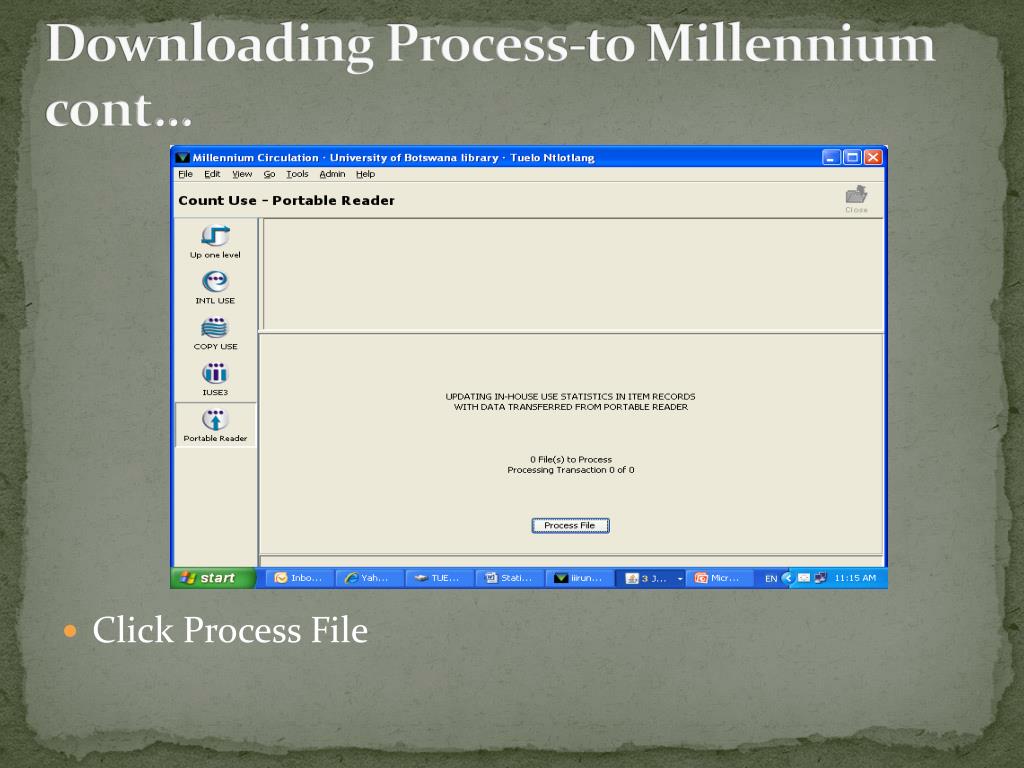Open the Admin menu
This screenshot has width=1024, height=768.
coord(332,174)
